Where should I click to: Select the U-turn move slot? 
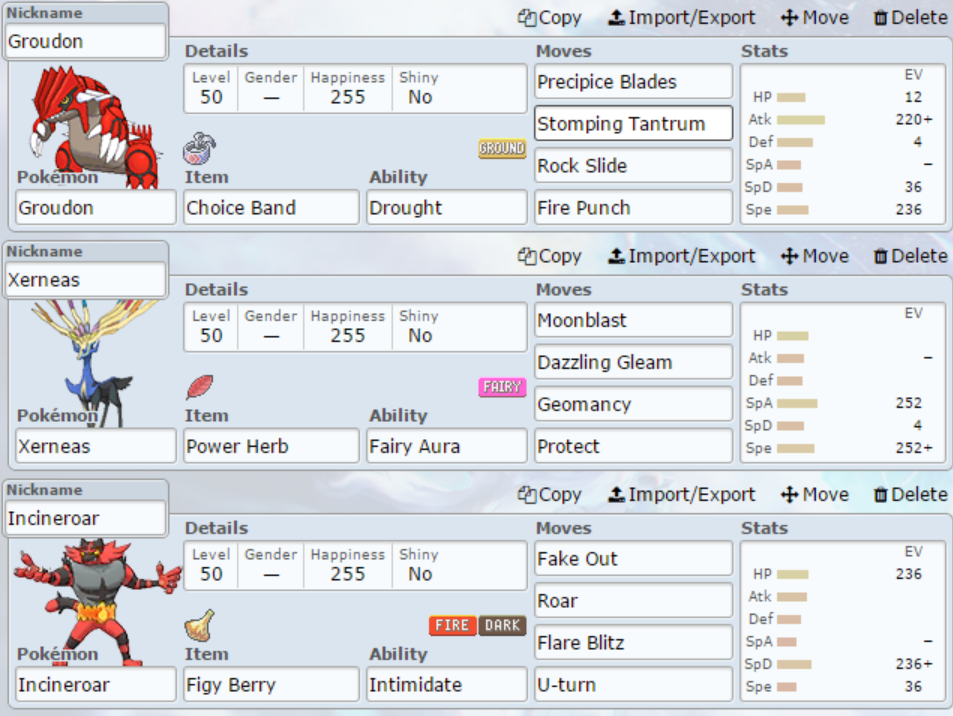pos(633,684)
